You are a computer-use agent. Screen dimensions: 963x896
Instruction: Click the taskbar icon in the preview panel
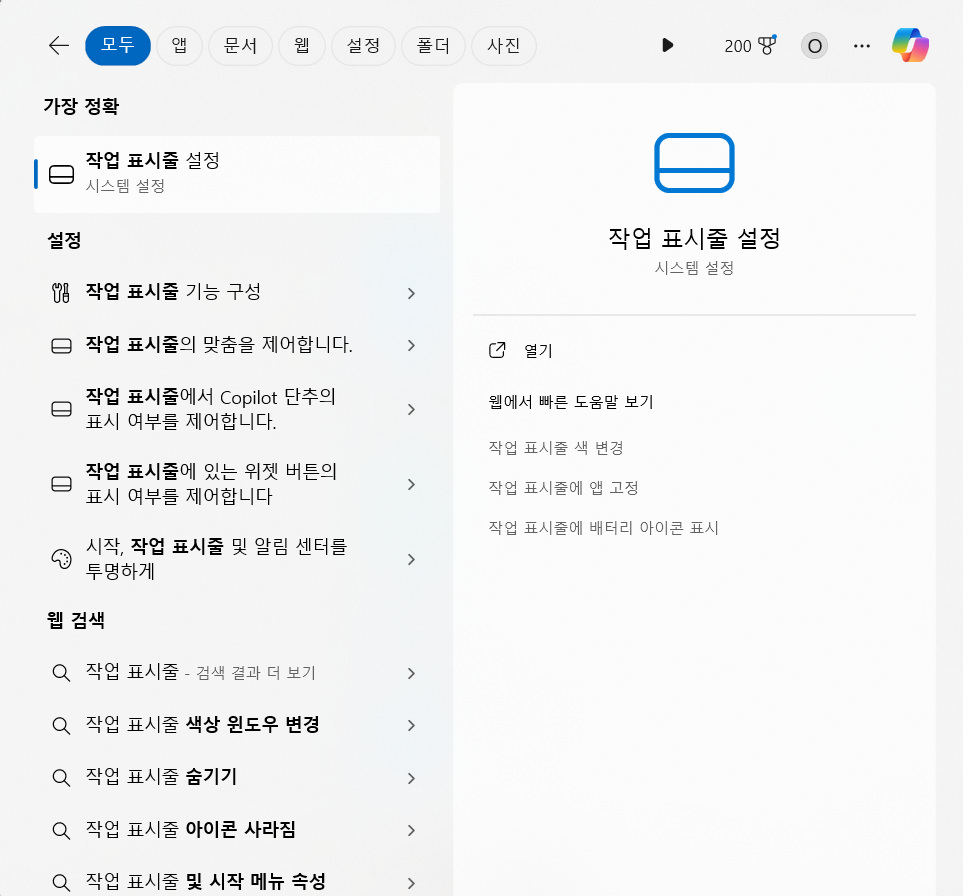(694, 163)
